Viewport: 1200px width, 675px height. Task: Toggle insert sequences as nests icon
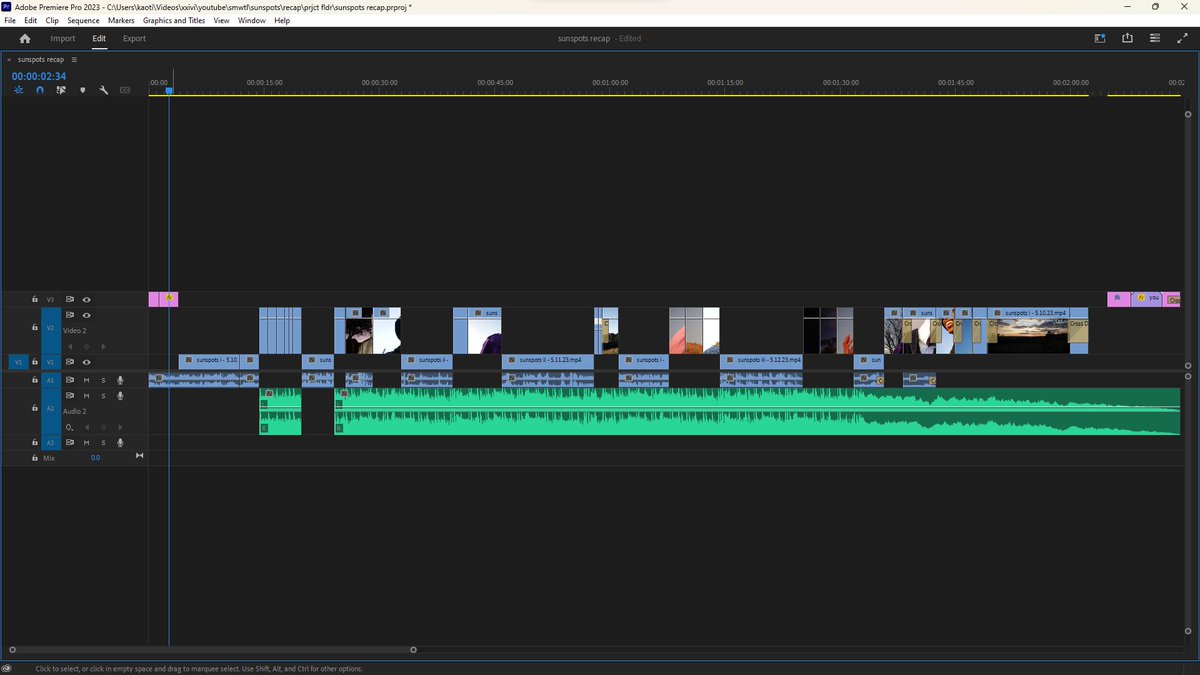coord(19,90)
